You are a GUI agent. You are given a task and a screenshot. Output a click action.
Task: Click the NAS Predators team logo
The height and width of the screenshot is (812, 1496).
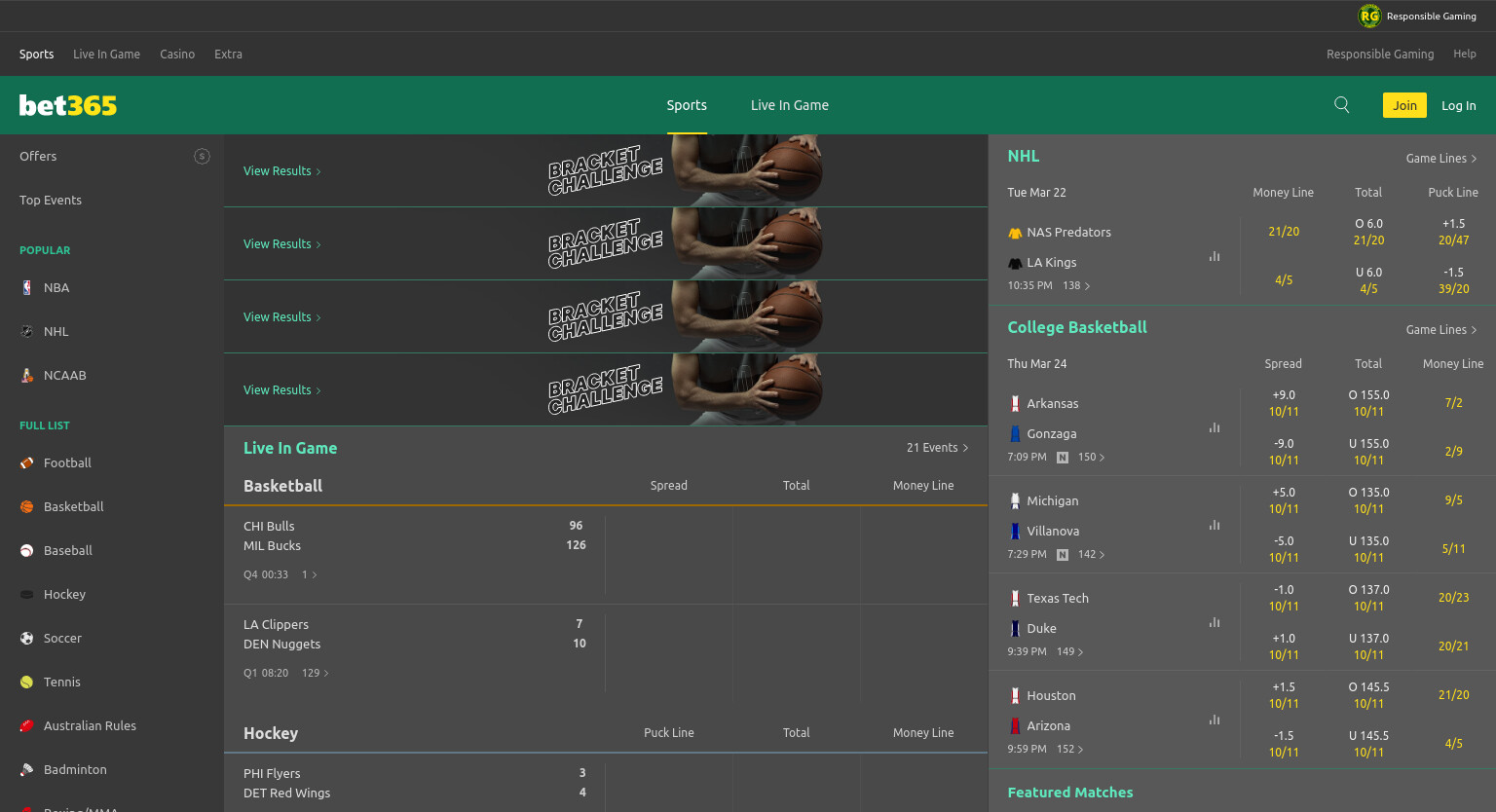click(1015, 233)
